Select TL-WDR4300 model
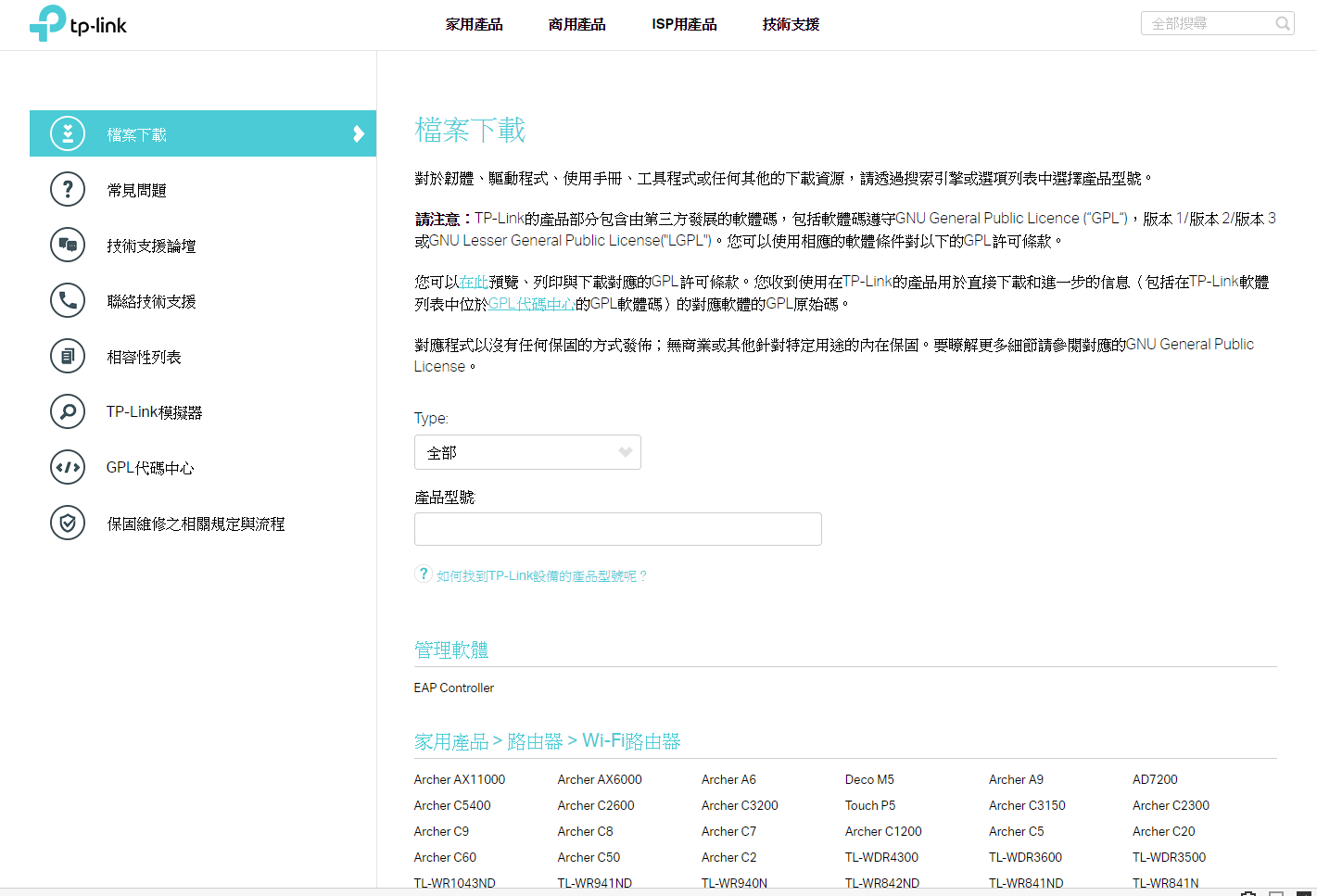This screenshot has width=1317, height=896. (881, 857)
